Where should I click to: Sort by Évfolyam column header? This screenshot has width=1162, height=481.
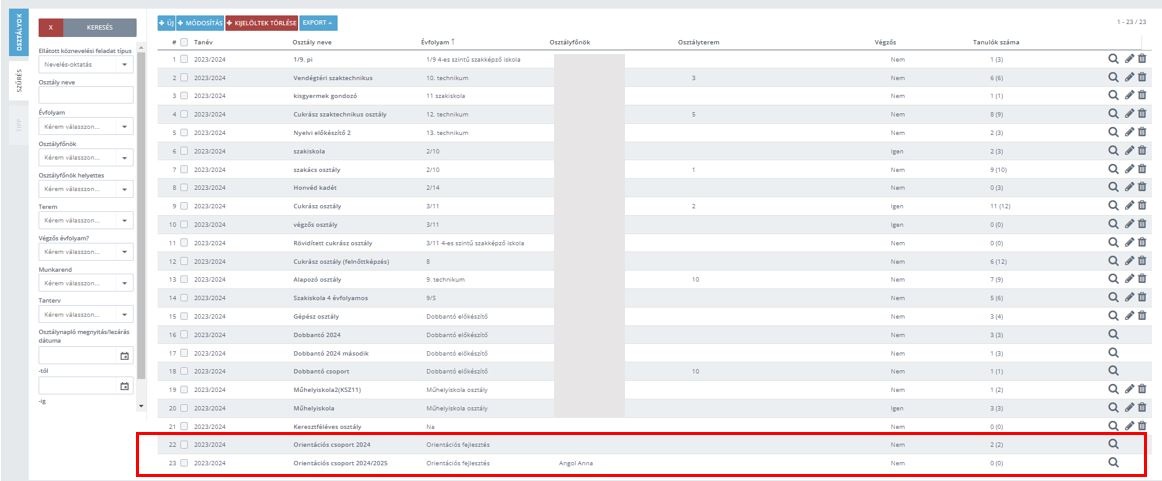[x=437, y=42]
